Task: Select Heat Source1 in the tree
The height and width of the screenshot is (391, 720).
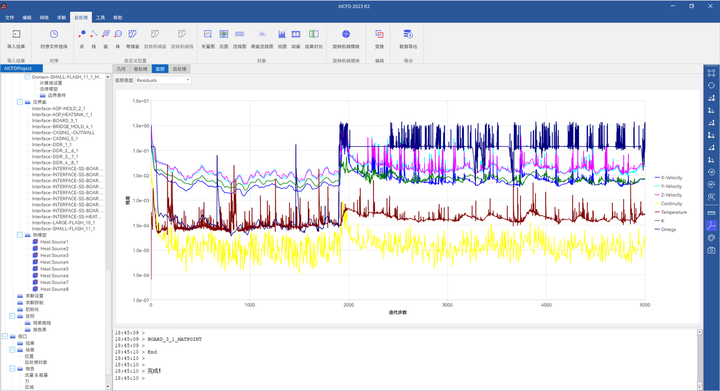Action: (x=54, y=242)
